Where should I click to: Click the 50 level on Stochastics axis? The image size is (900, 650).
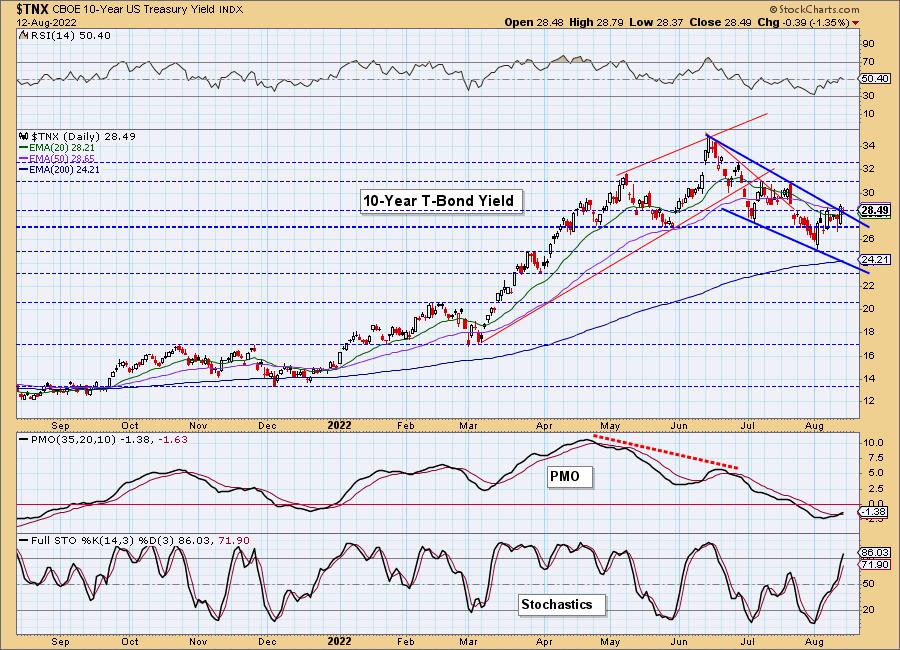[x=868, y=584]
